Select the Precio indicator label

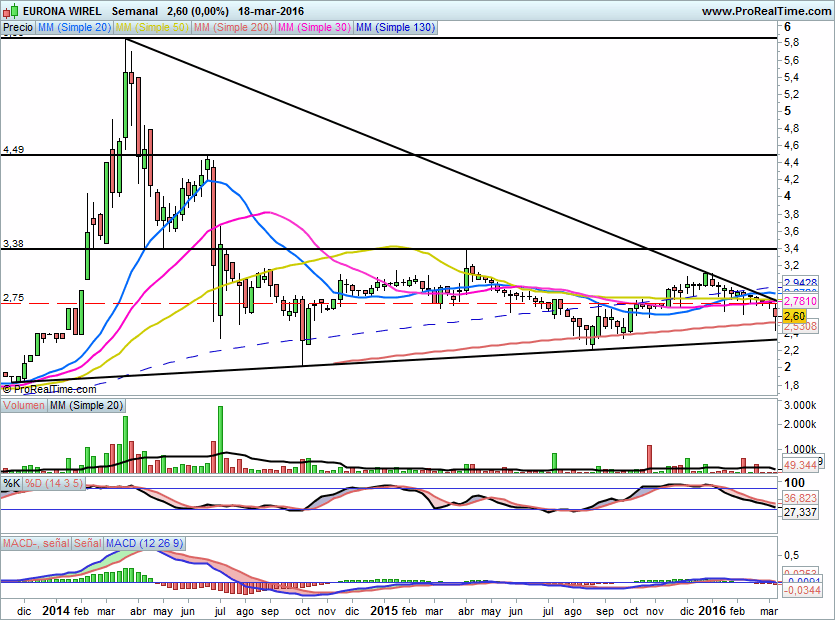pos(19,27)
